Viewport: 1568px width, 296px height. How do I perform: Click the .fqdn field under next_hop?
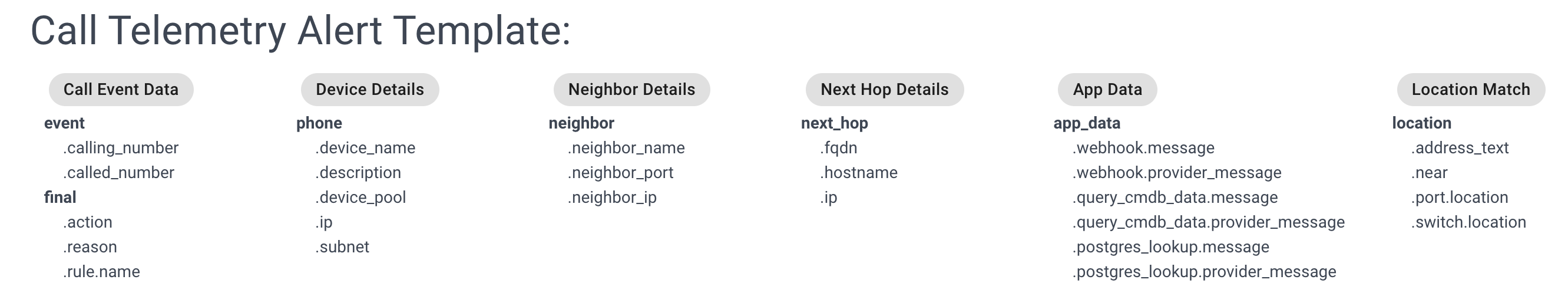point(838,148)
